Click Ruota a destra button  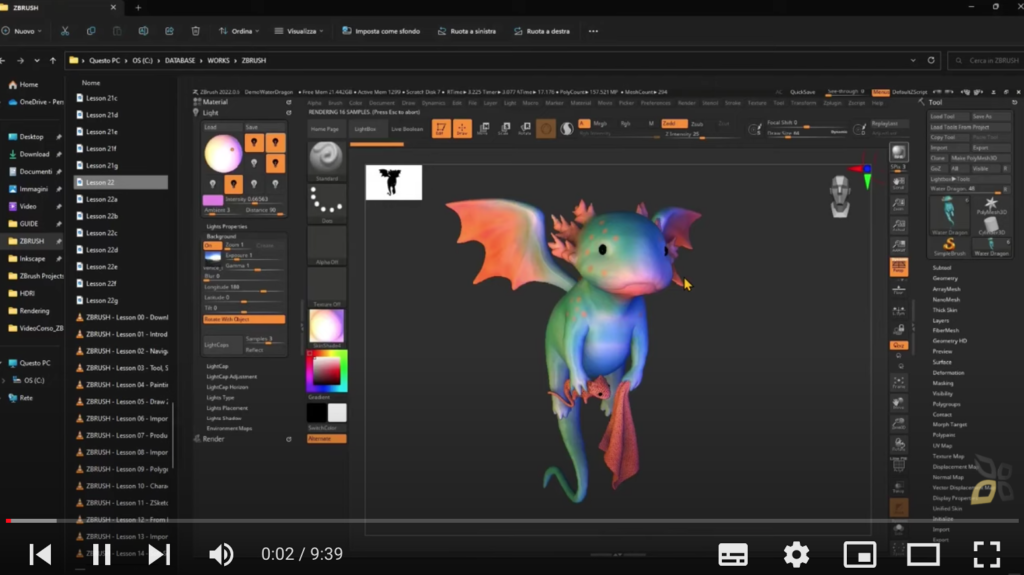[542, 31]
